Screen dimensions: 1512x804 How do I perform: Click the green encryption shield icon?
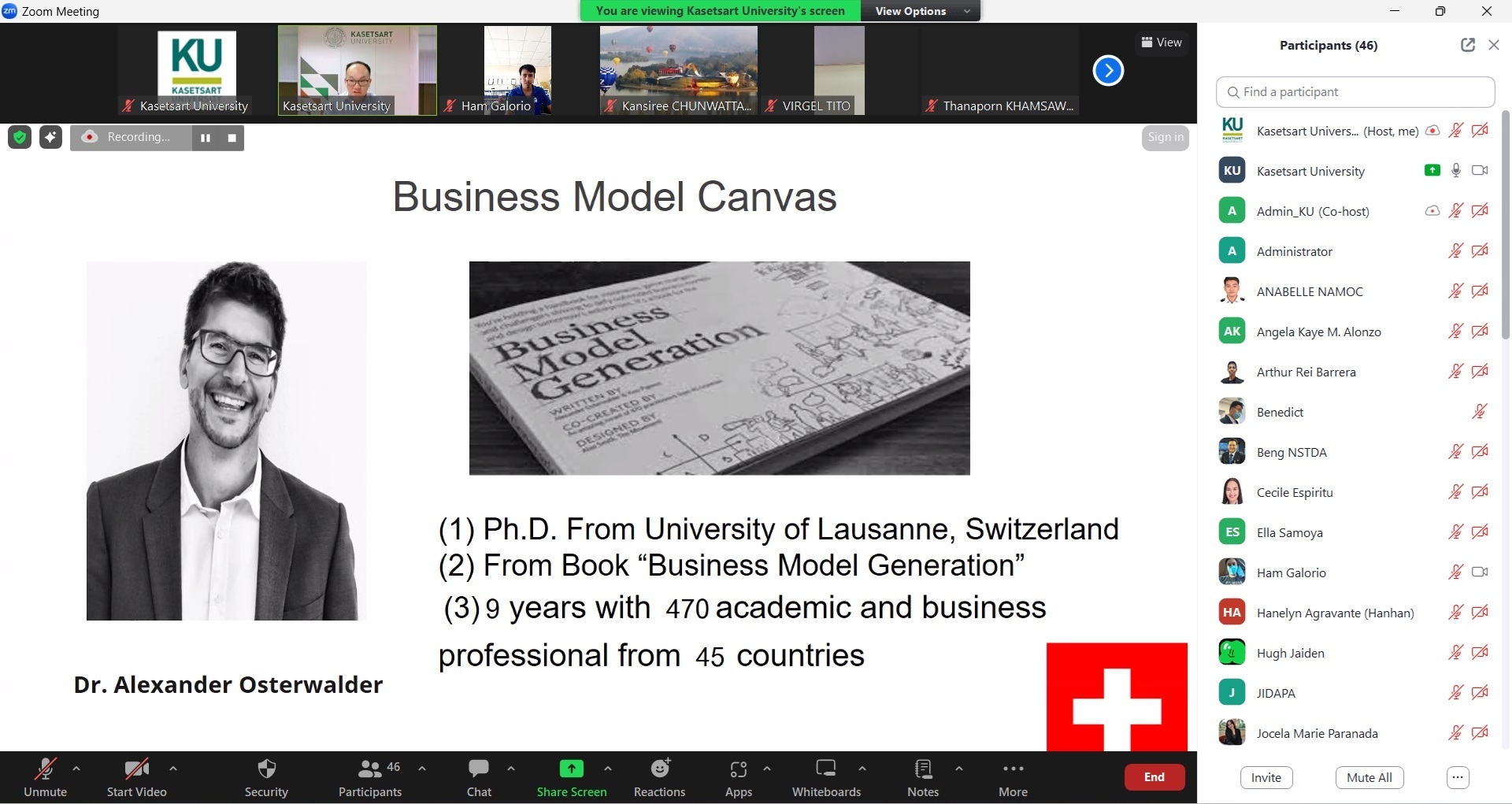coord(20,138)
